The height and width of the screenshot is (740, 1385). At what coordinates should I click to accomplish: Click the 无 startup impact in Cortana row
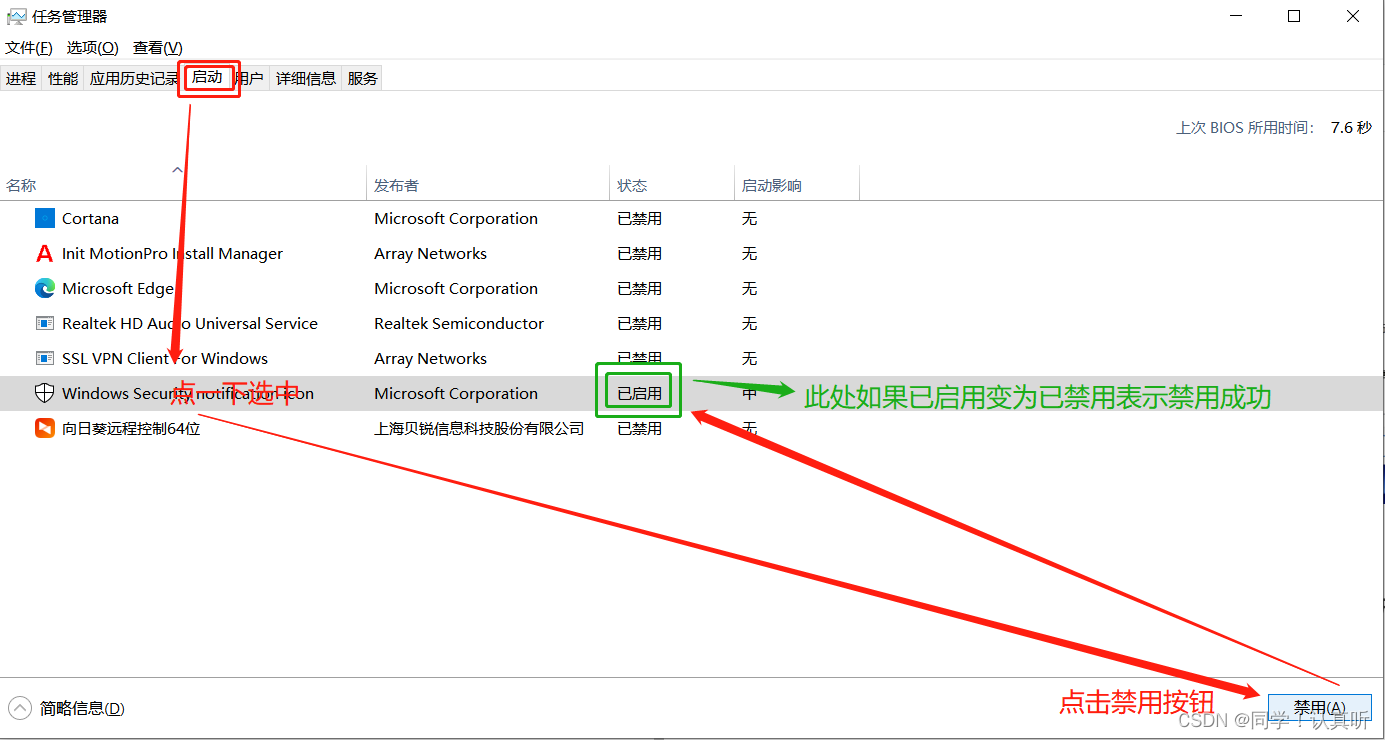click(749, 218)
